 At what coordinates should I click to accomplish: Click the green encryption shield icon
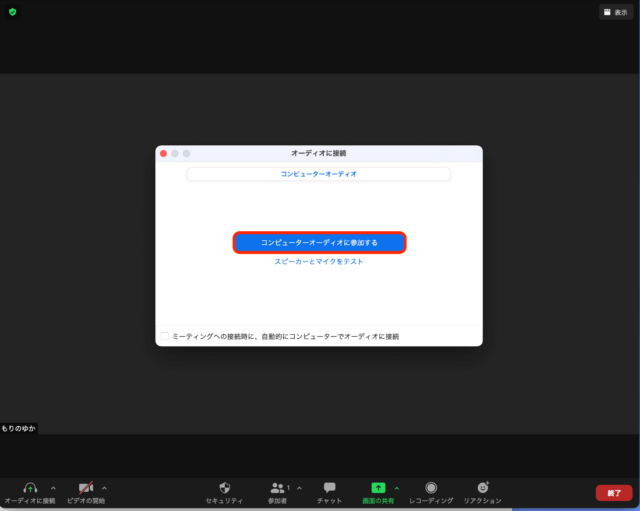13,12
